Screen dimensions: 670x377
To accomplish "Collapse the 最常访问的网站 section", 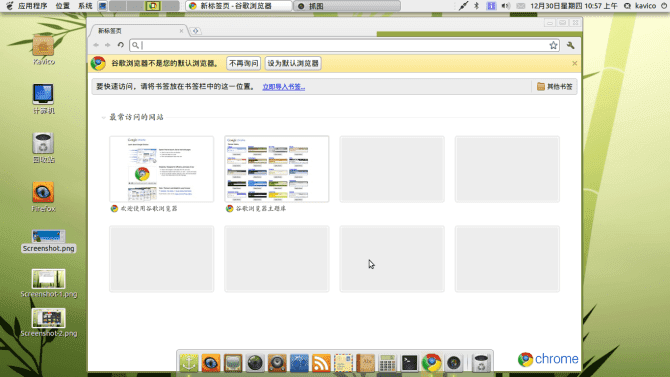I will [104, 117].
